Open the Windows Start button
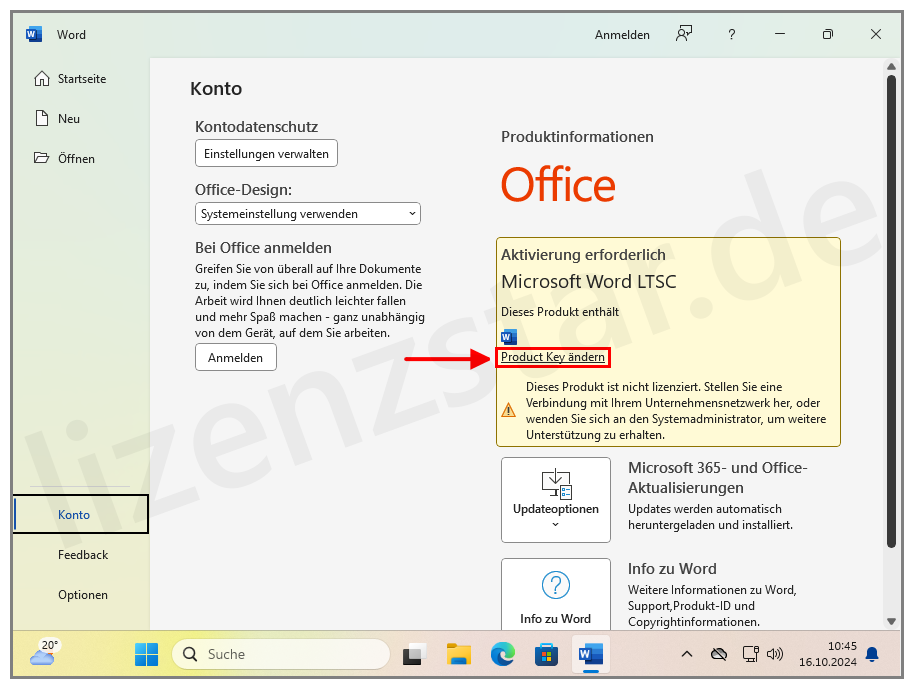Screen dimensions: 914x689 [146, 654]
